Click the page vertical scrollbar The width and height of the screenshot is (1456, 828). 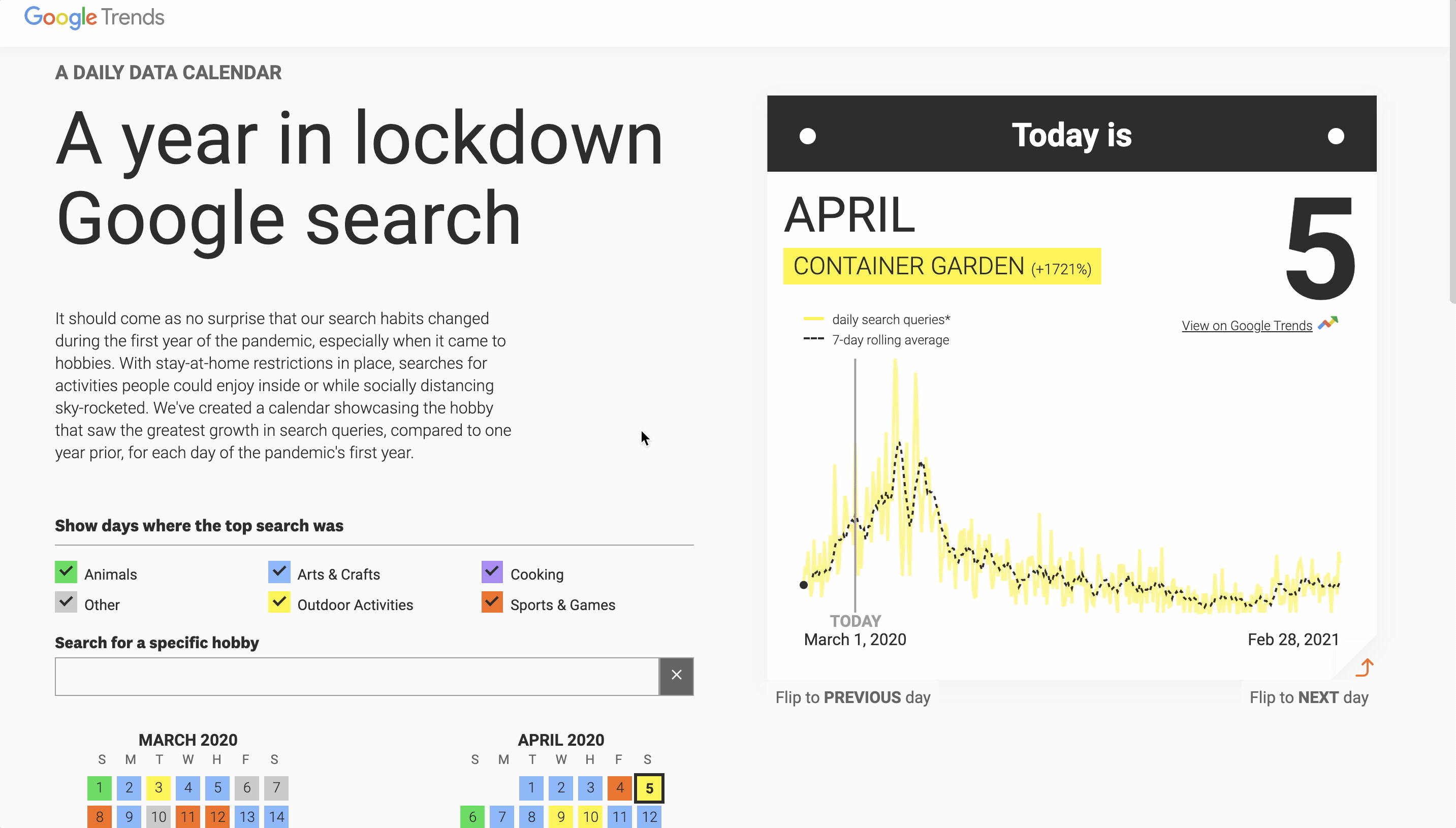1452,153
